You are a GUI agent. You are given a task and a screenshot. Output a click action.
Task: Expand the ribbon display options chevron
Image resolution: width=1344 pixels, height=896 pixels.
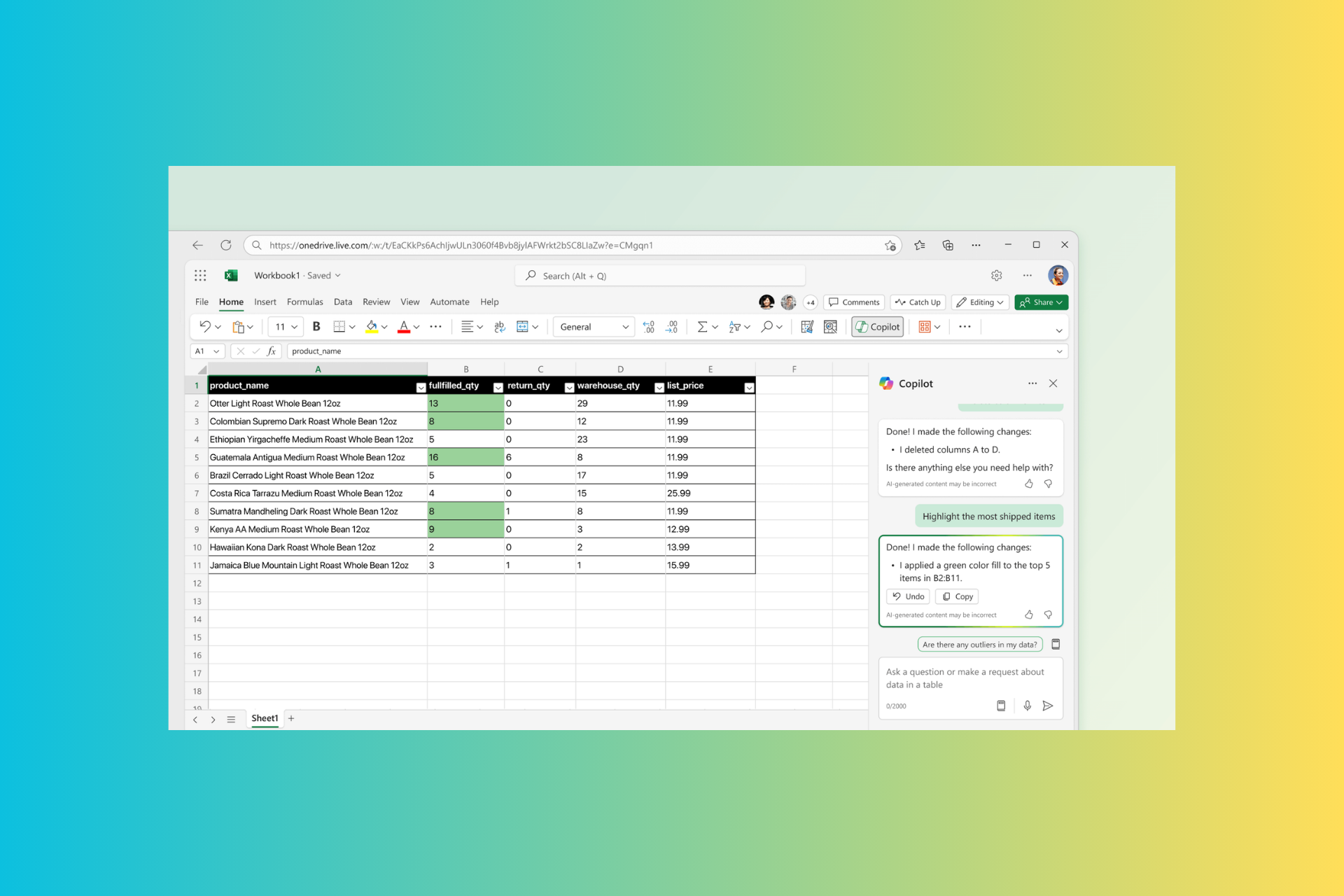(1059, 330)
